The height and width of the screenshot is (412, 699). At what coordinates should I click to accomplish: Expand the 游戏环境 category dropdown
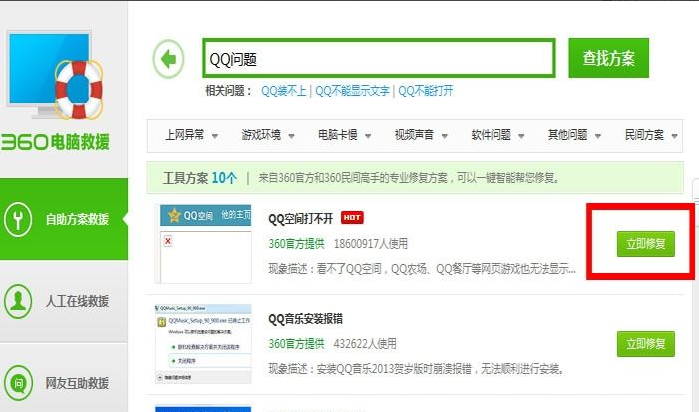(267, 135)
